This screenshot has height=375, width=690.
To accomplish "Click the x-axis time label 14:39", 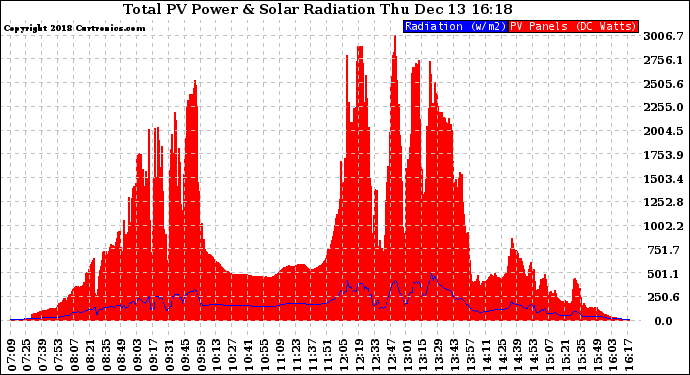I will (518, 355).
